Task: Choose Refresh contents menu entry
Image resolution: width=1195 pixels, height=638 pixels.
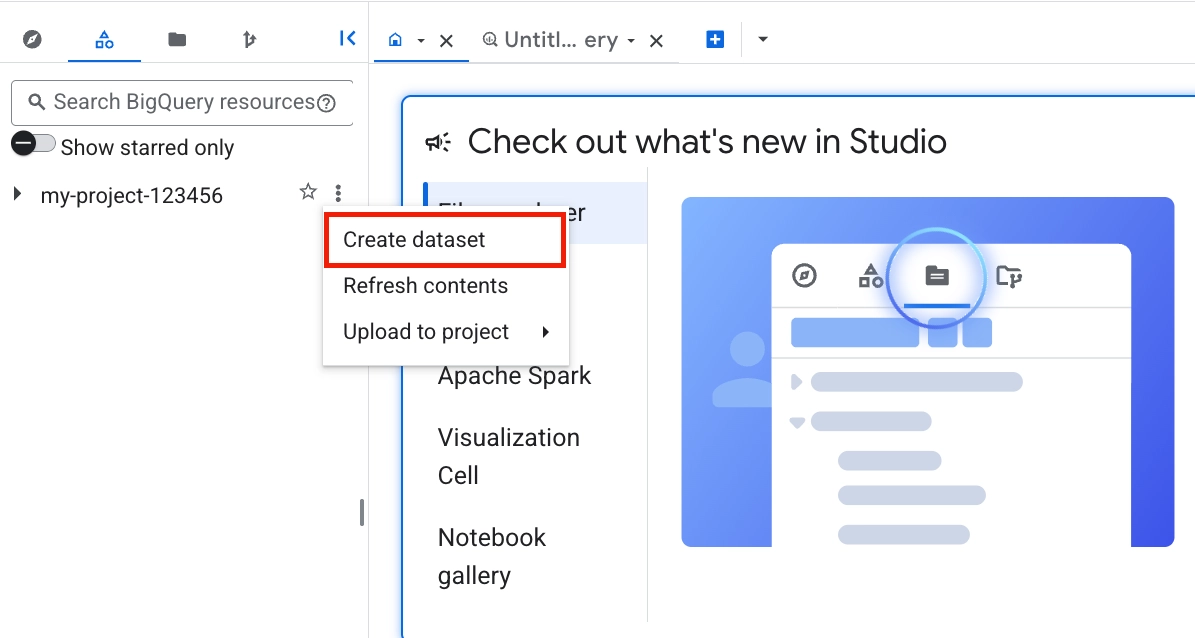Action: pyautogui.click(x=446, y=286)
